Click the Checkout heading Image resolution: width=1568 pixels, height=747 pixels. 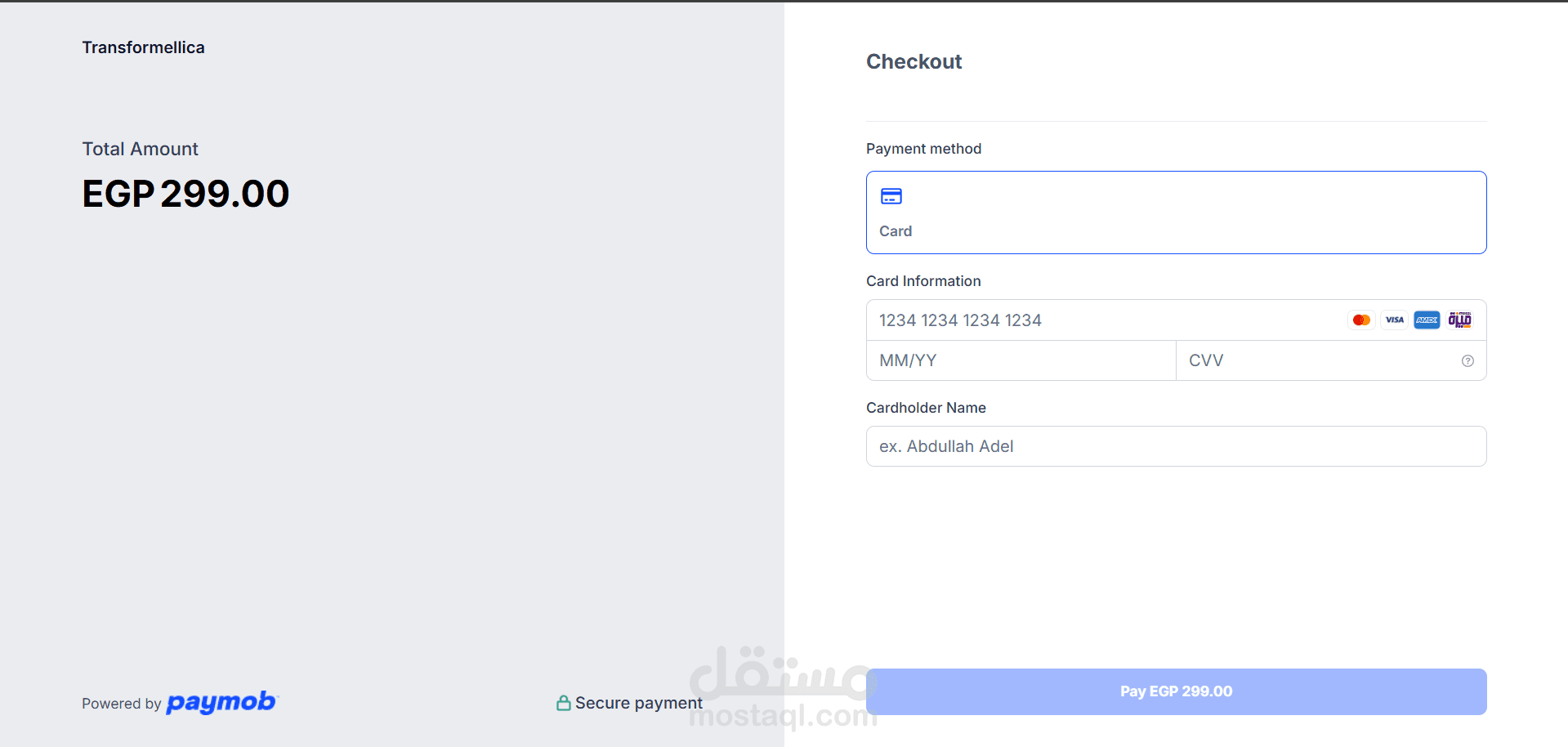[914, 62]
